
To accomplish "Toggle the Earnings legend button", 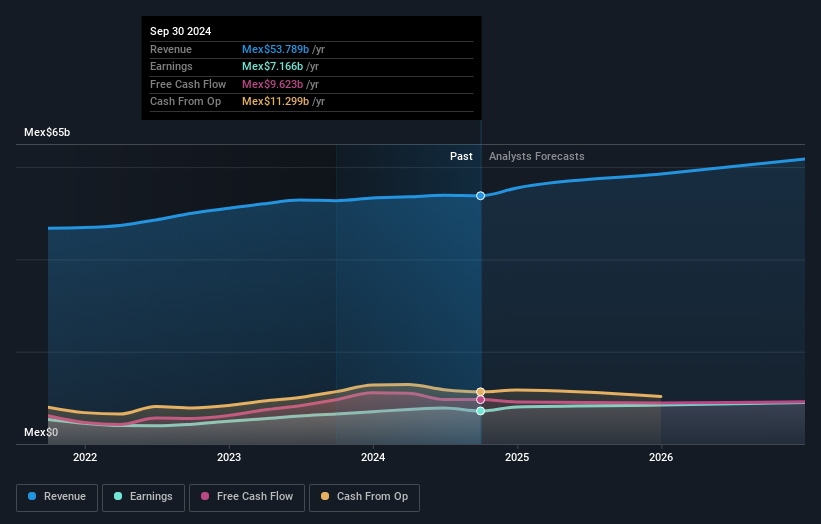I will point(143,497).
